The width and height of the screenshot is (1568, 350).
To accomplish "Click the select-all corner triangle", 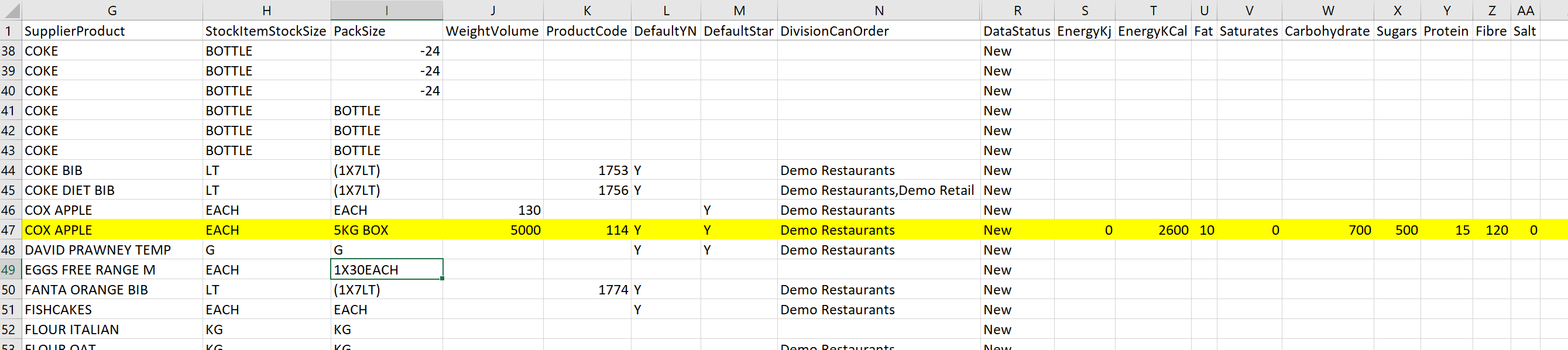I will (x=11, y=11).
